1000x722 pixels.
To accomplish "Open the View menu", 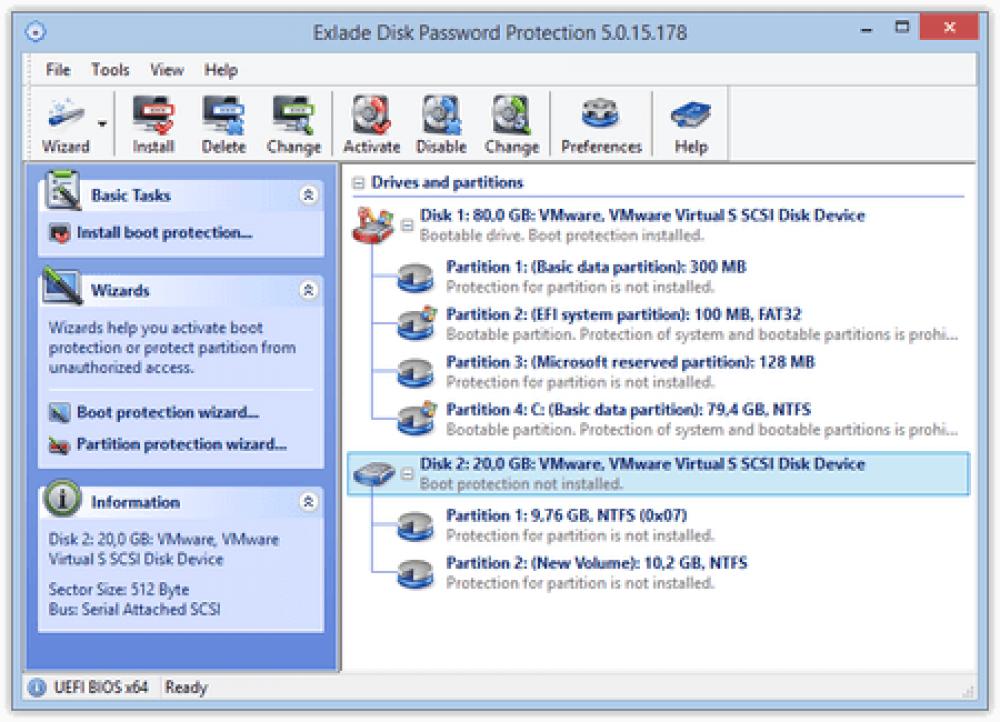I will pyautogui.click(x=166, y=70).
